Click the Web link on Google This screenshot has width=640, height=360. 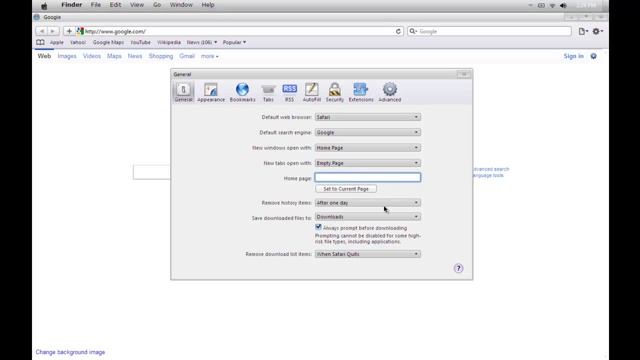click(44, 56)
